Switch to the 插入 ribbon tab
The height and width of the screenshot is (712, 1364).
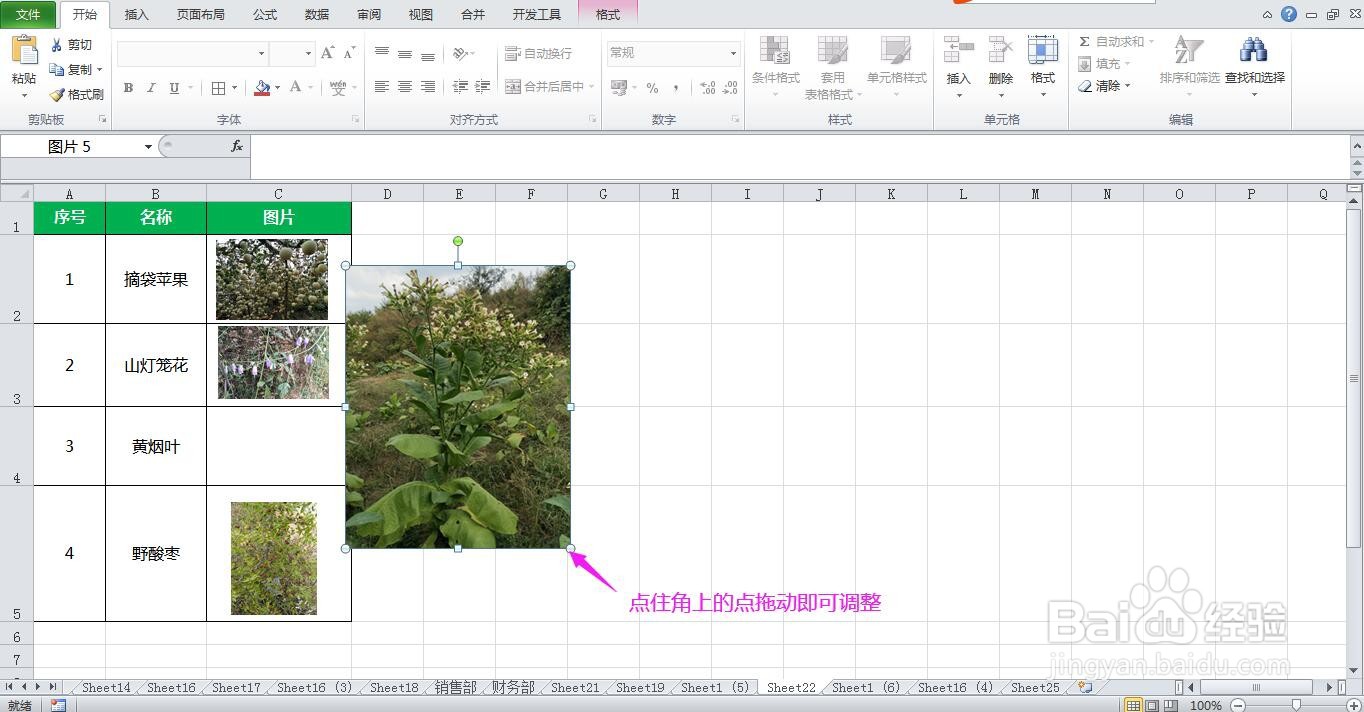[135, 14]
